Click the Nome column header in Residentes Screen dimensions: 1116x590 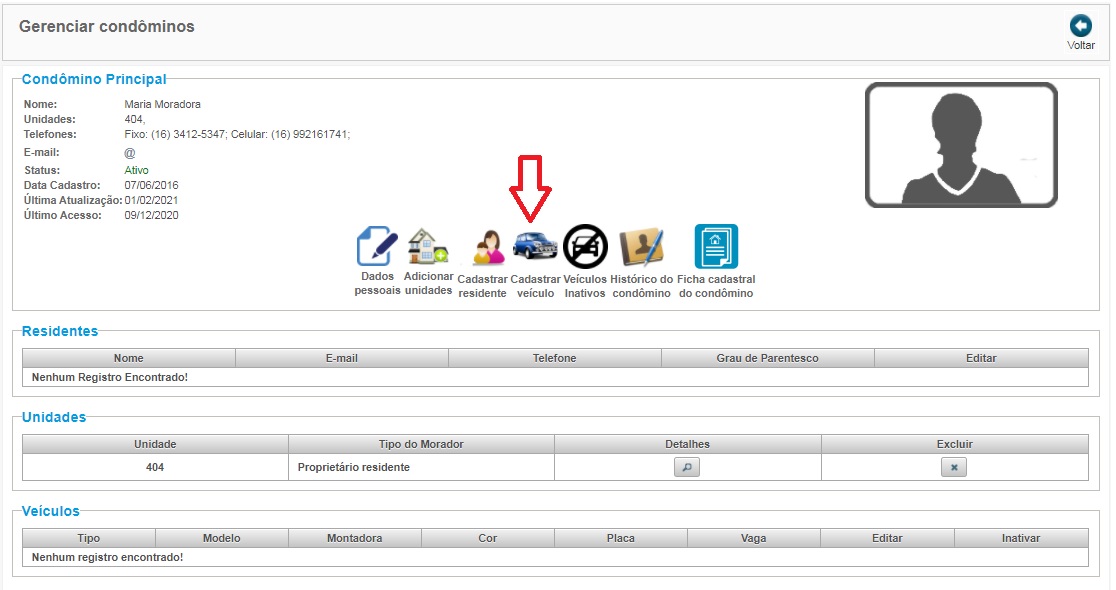tap(129, 358)
